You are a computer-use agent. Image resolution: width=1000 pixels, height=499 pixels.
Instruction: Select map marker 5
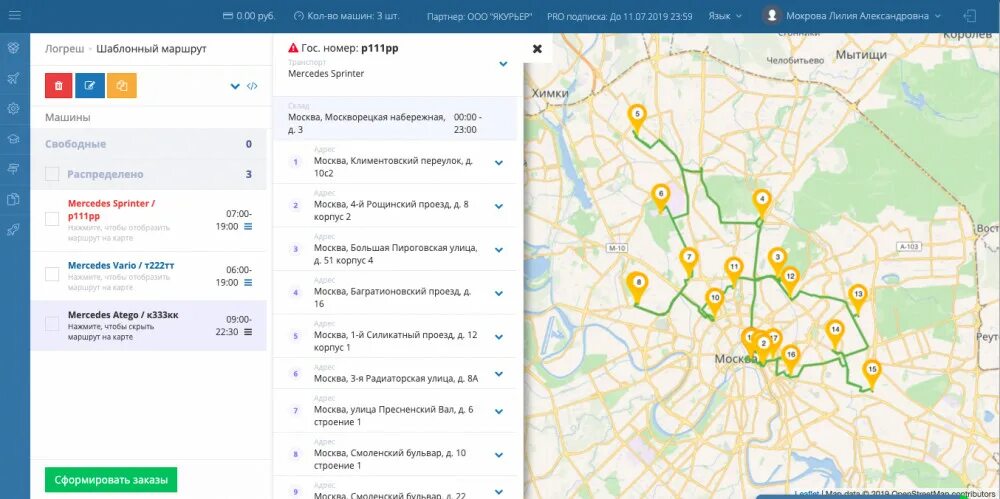[x=636, y=117]
